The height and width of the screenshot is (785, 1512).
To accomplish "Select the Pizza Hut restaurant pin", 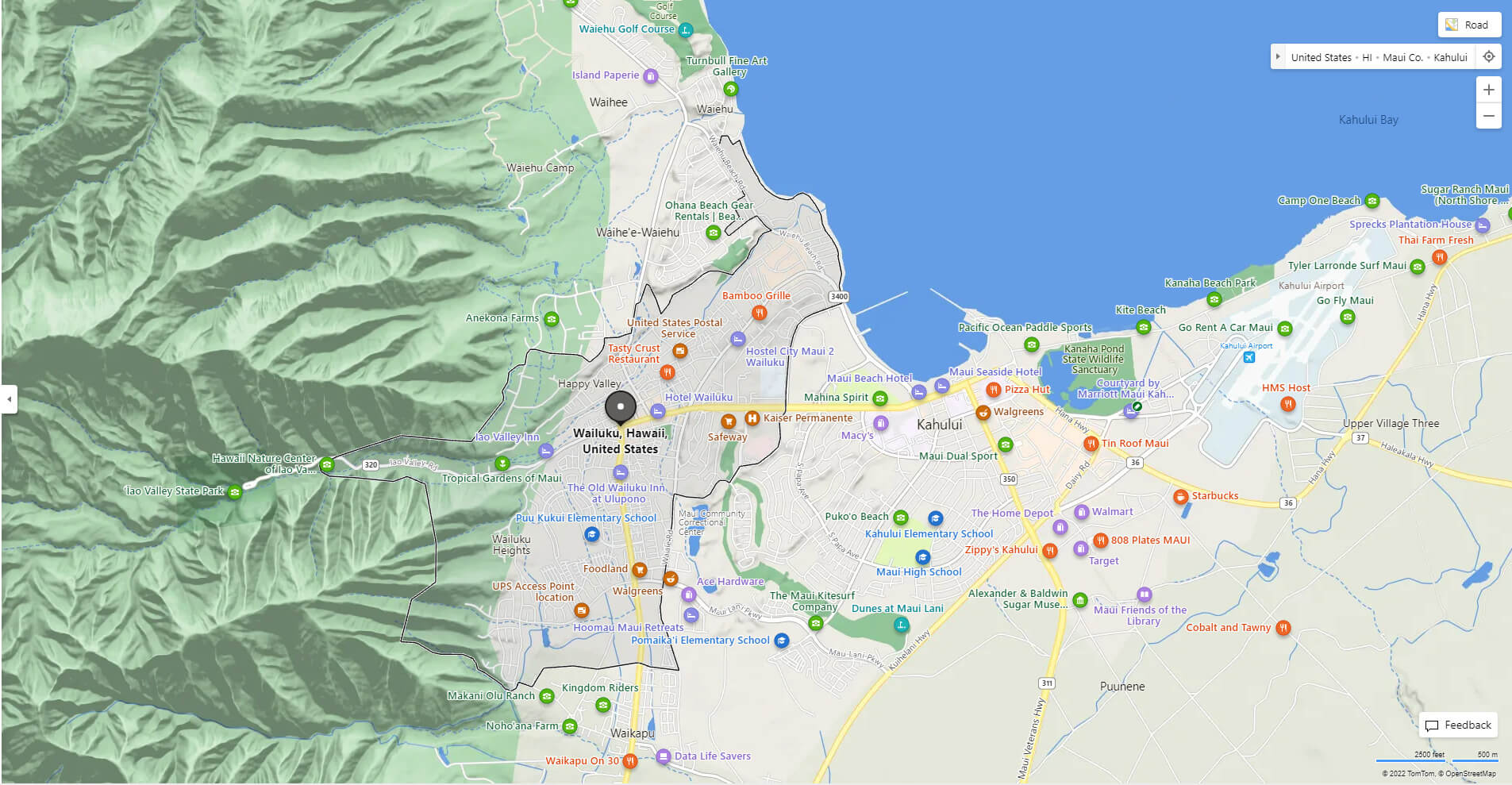I will click(x=993, y=390).
